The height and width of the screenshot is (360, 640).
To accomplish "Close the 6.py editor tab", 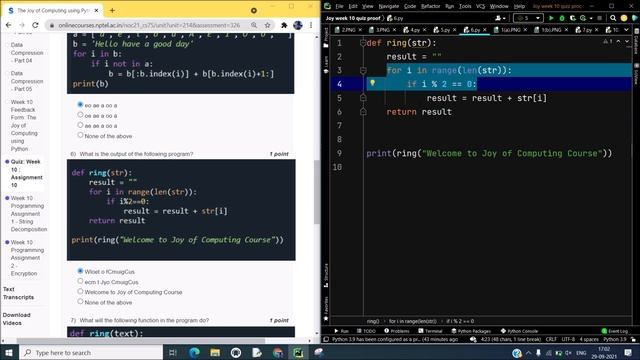I will [485, 30].
